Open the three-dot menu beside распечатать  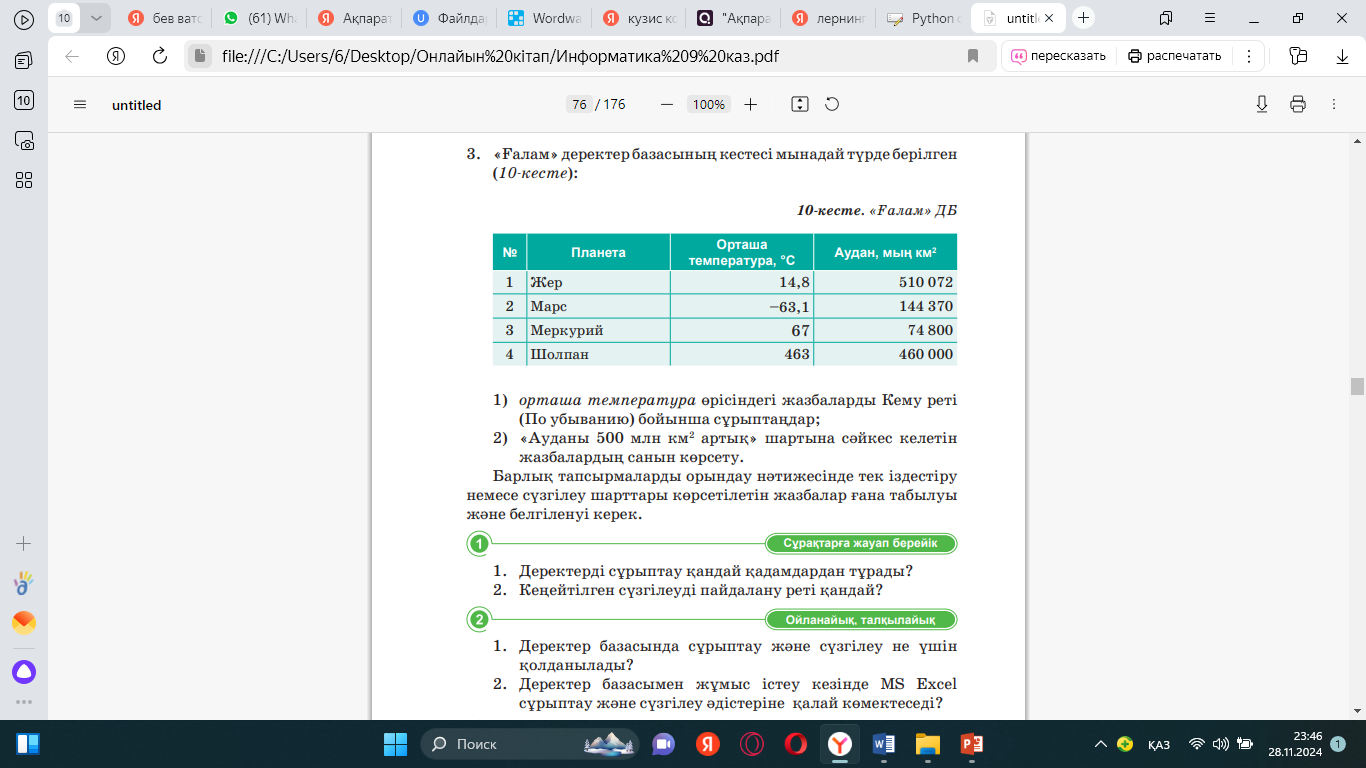coord(1249,56)
